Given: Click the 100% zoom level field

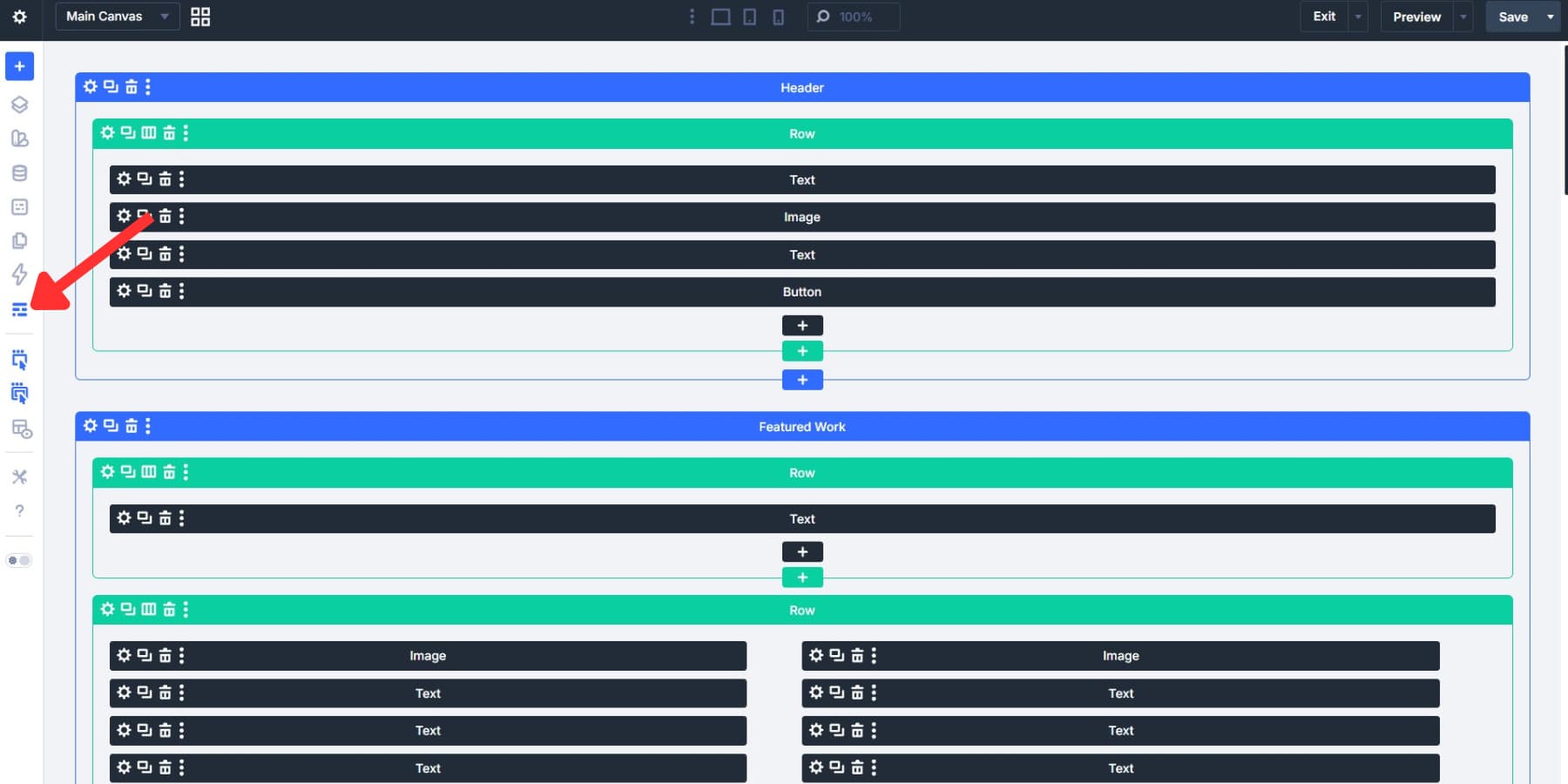Looking at the screenshot, I should (x=858, y=17).
